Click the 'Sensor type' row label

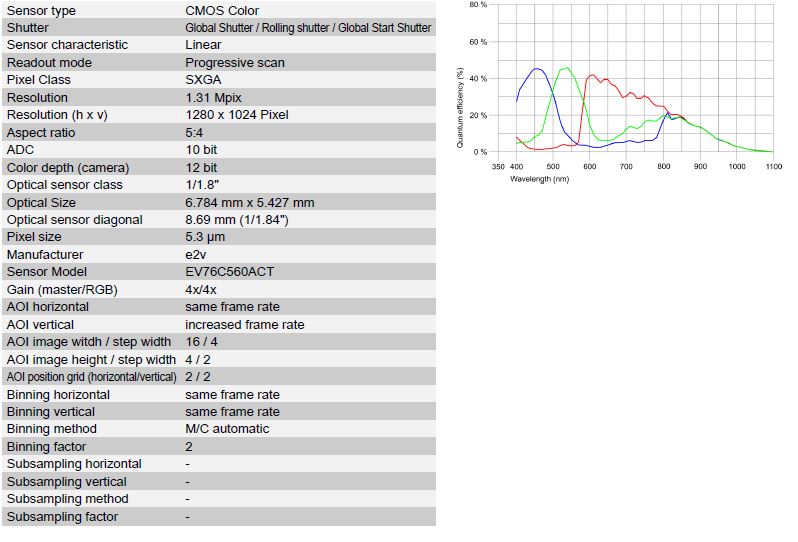pyautogui.click(x=41, y=10)
